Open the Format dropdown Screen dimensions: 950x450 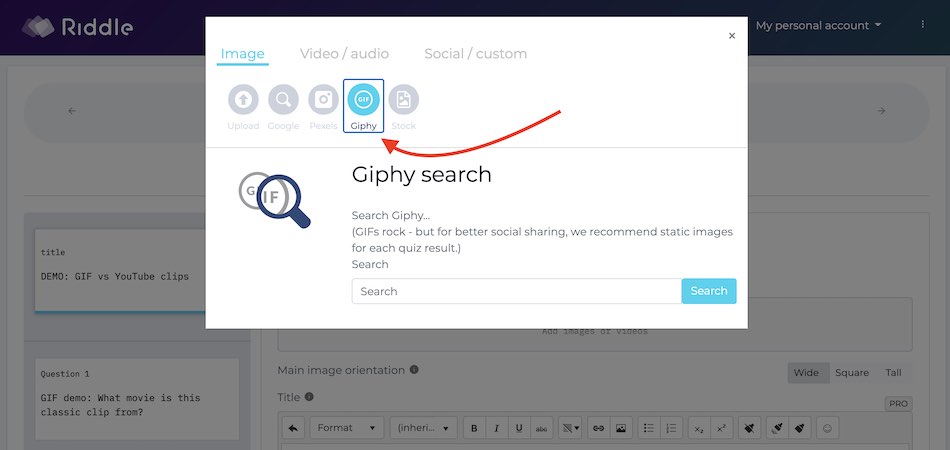coord(347,428)
